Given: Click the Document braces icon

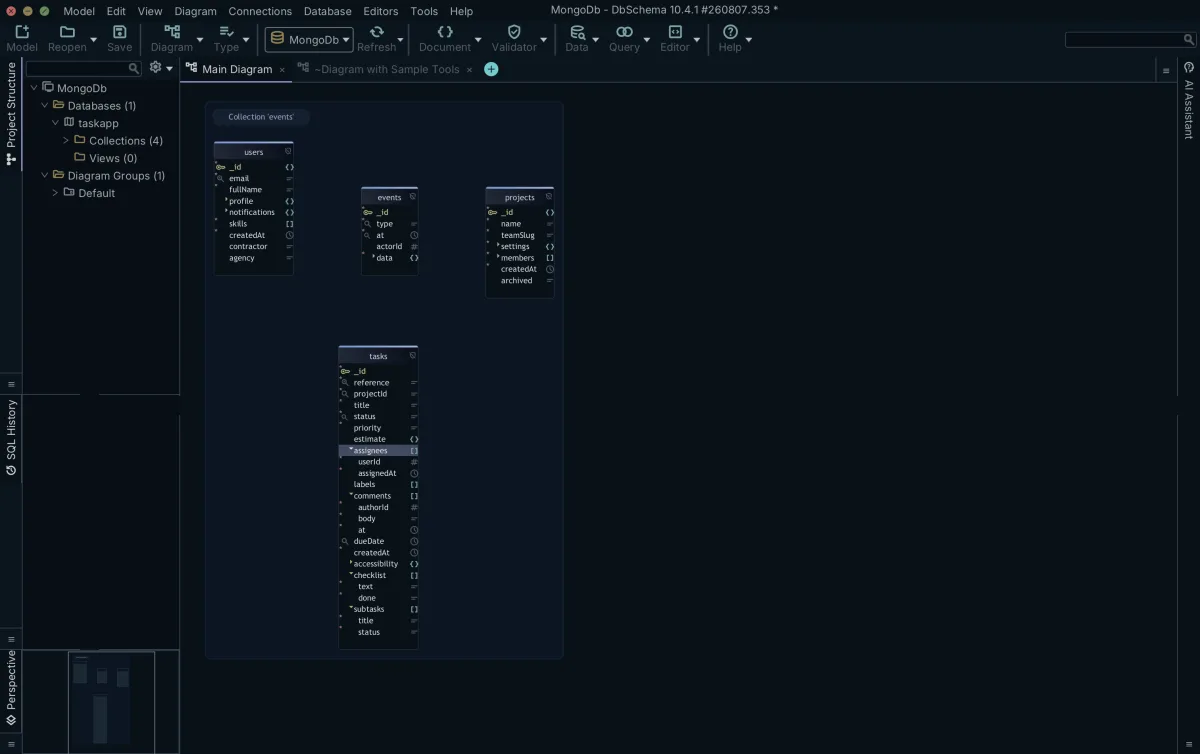Looking at the screenshot, I should coord(445,32).
